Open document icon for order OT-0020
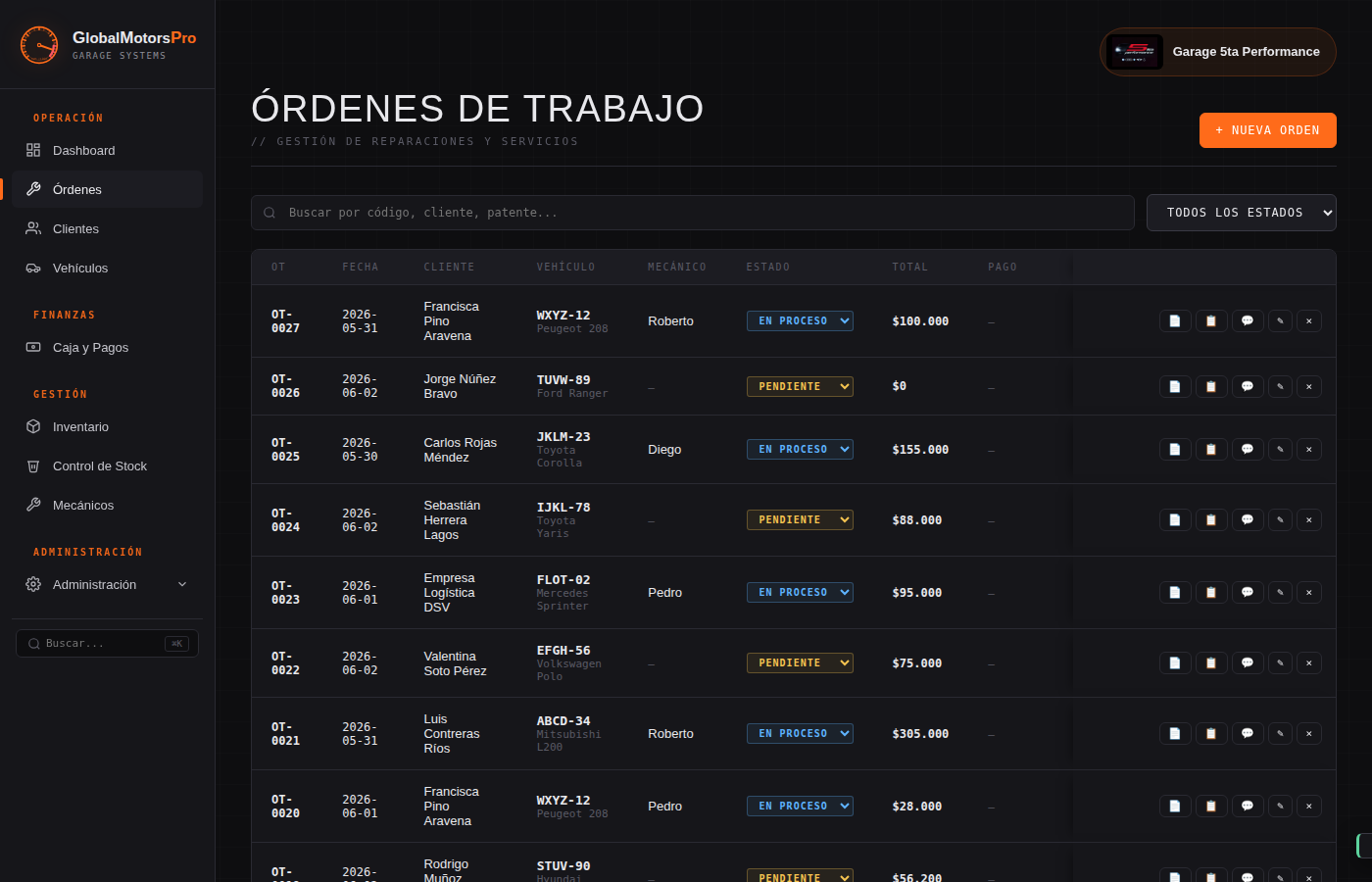This screenshot has height=882, width=1372. (1175, 806)
